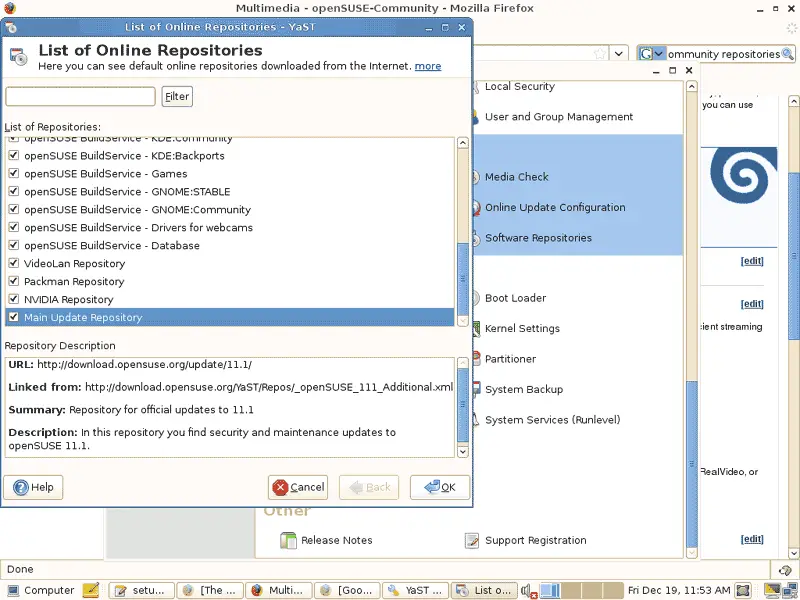Click Firefox page scroll-up arrow
Screen dimensions: 800x600
click(794, 101)
